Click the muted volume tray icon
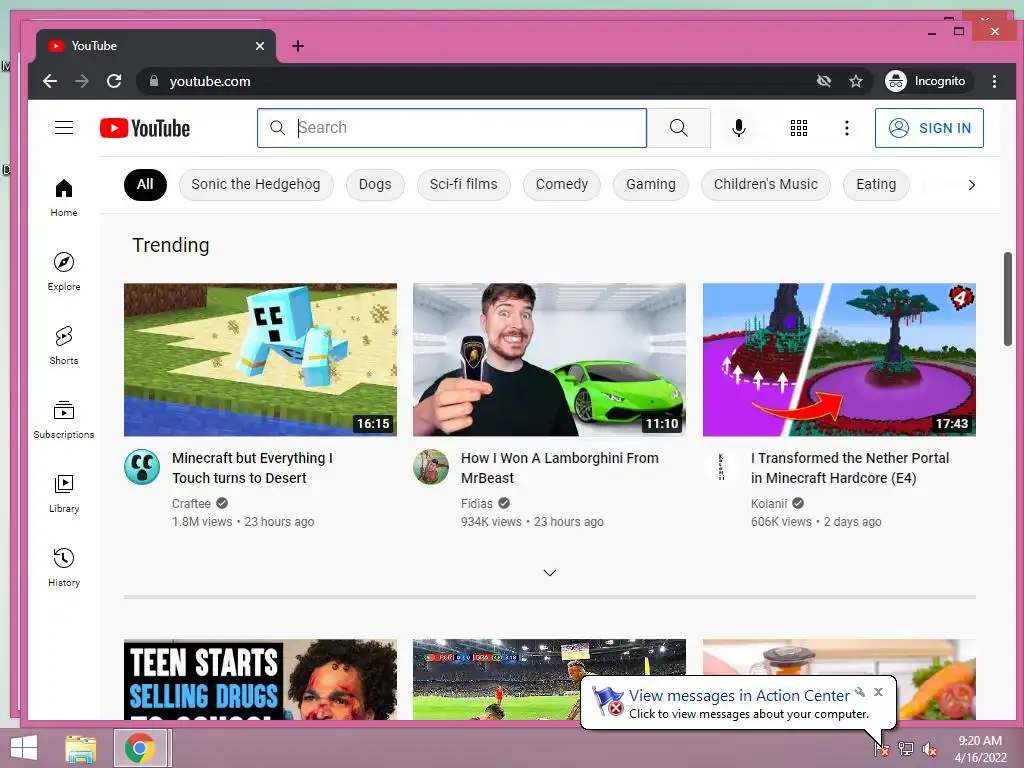Viewport: 1024px width, 768px height. coord(929,749)
